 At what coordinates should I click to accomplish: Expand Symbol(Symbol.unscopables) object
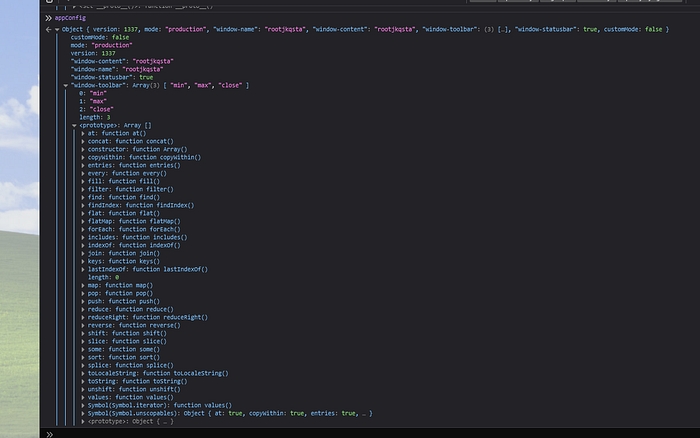click(x=83, y=413)
